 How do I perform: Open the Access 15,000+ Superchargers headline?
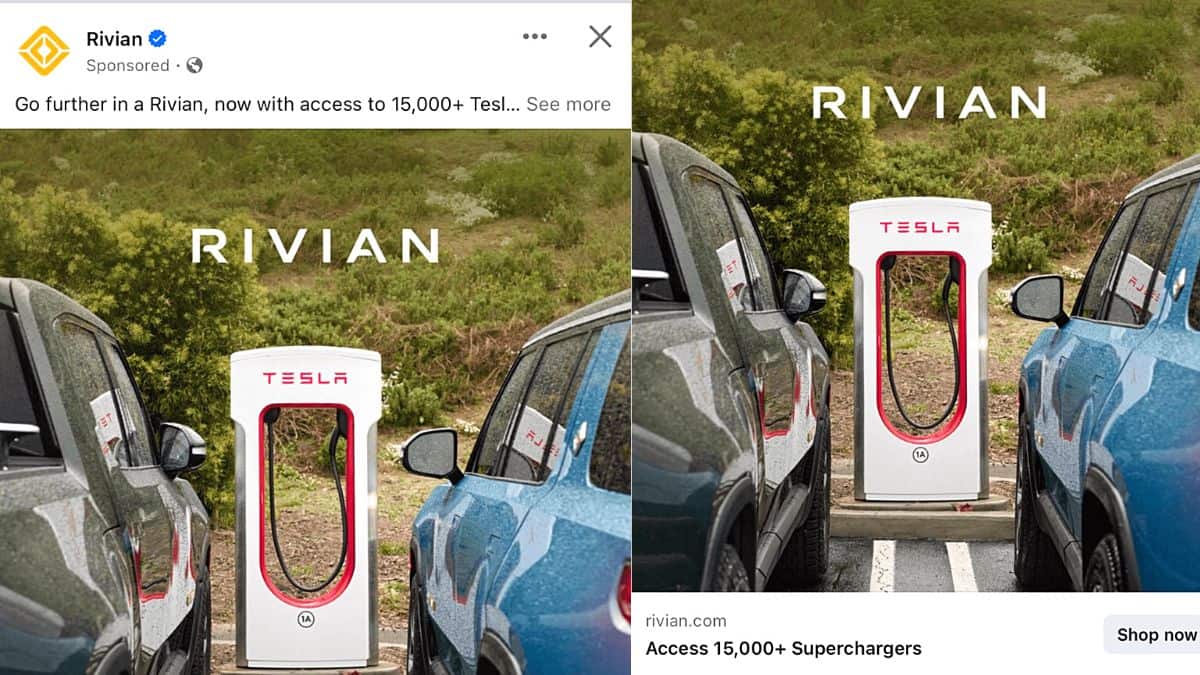coord(783,648)
